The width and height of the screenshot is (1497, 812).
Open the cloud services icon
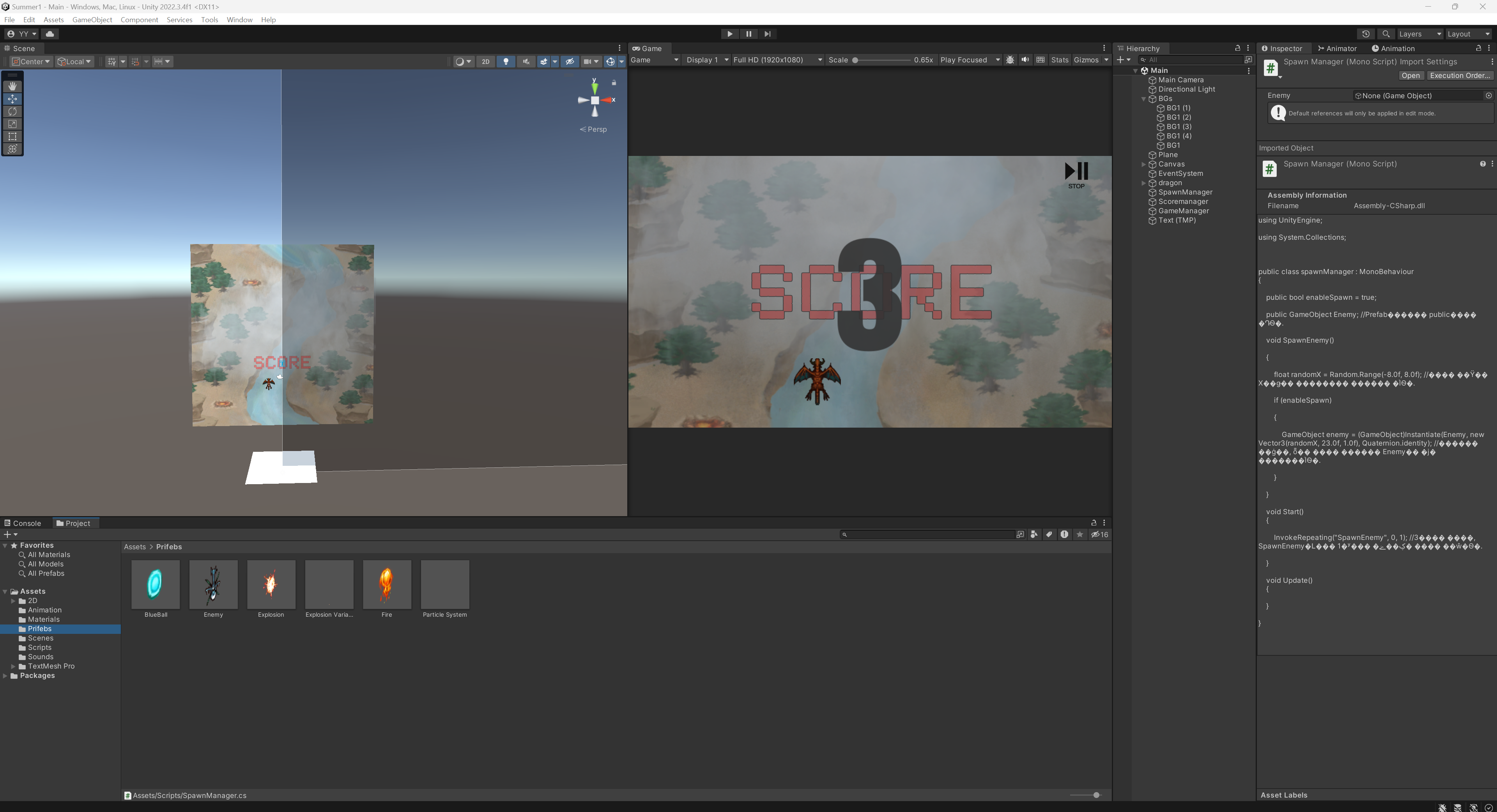[x=50, y=34]
